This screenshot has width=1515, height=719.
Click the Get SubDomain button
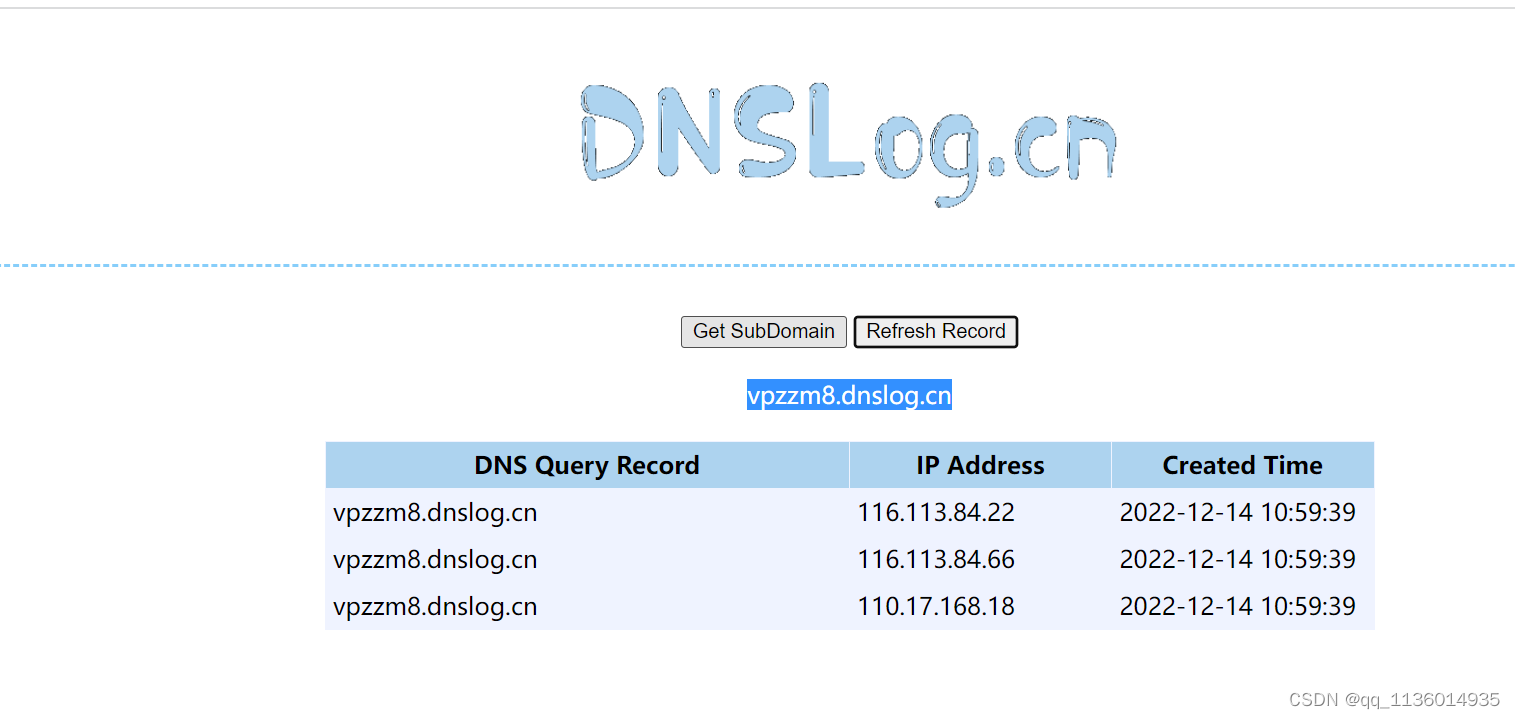point(764,332)
